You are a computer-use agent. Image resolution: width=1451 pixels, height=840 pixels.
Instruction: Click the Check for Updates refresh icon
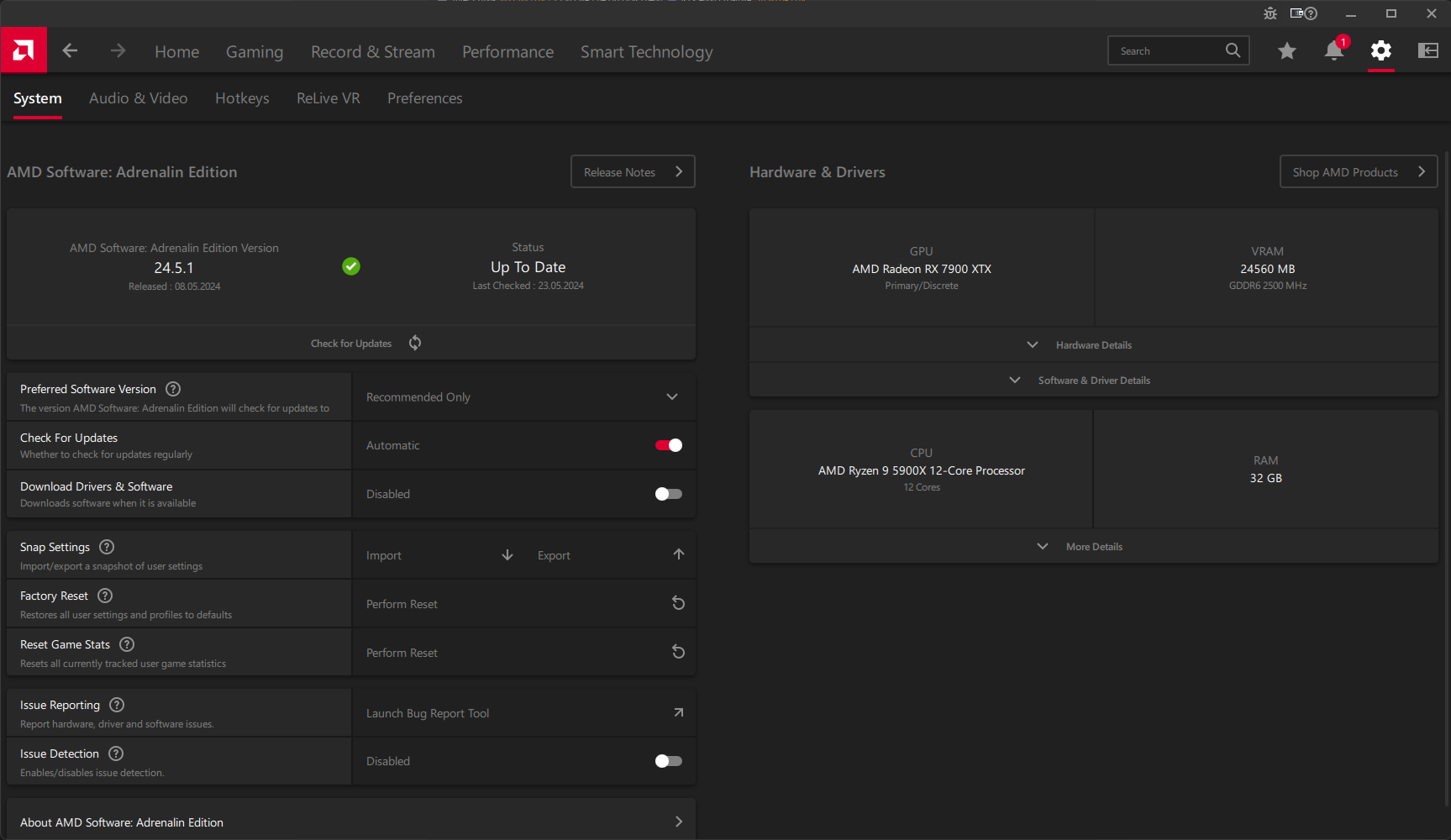[415, 343]
